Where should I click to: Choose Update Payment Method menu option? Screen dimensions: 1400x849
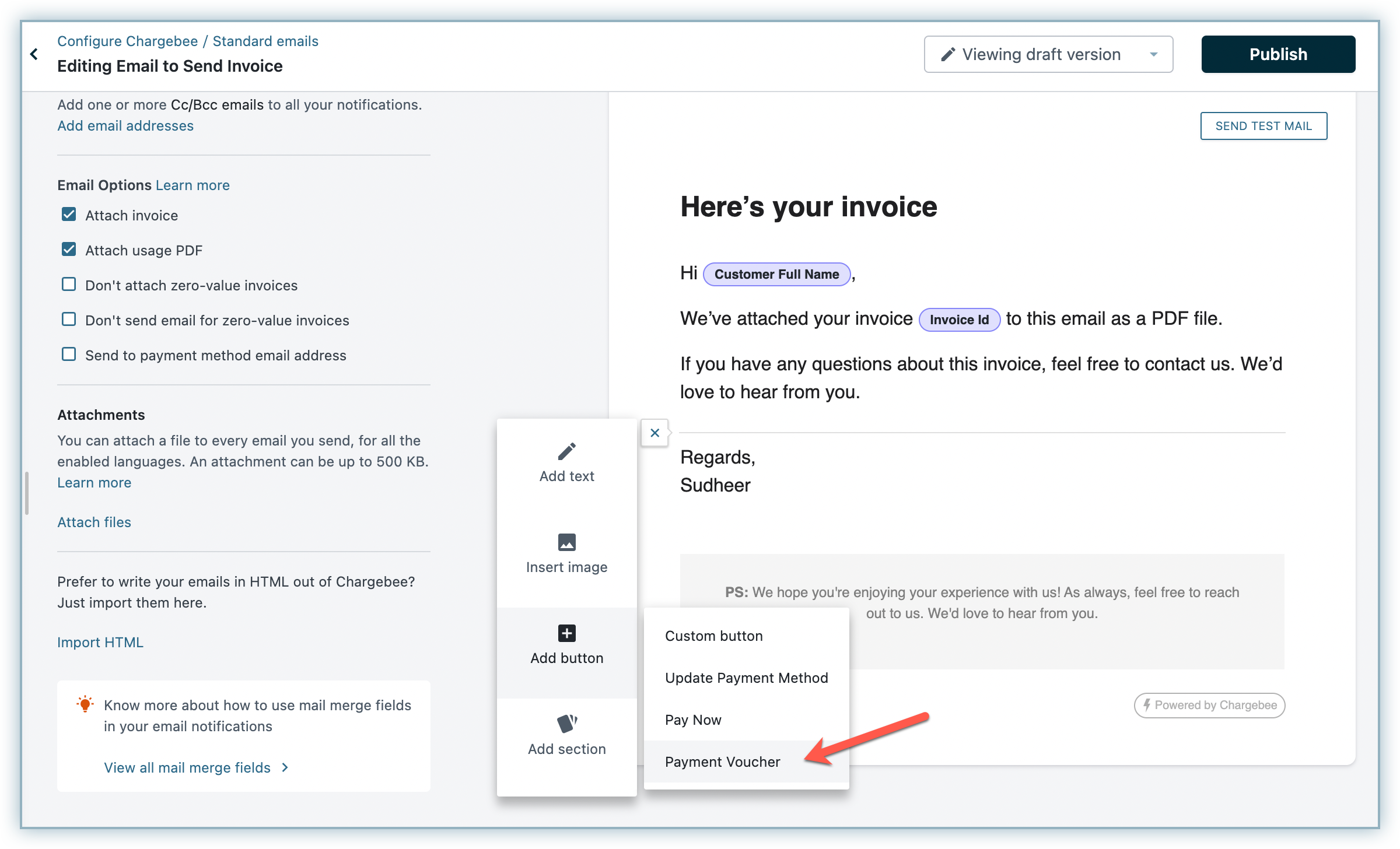746,678
